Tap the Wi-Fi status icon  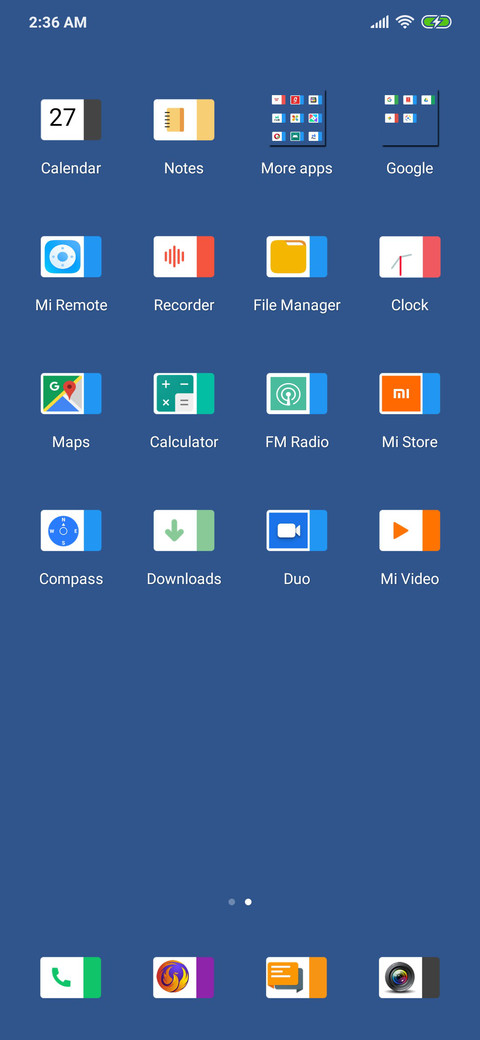[404, 22]
